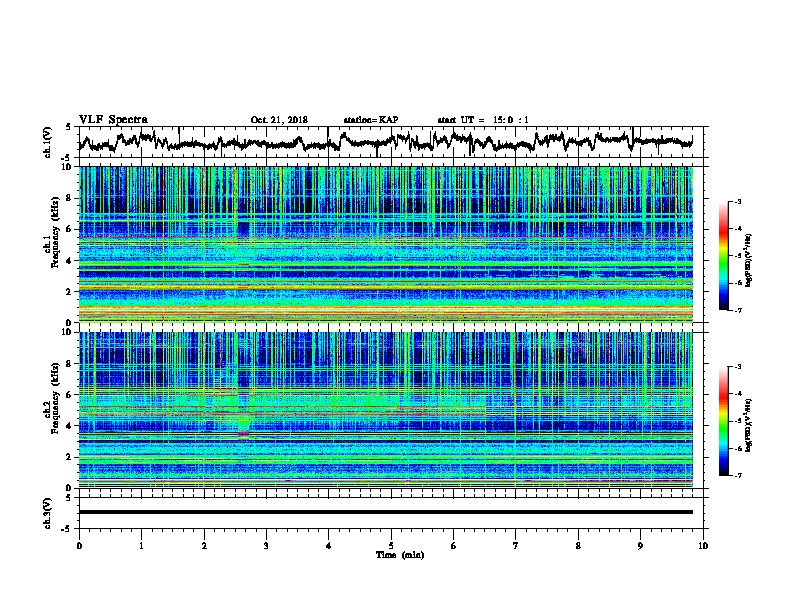Click the "-7" label on ch.1 color scale
The image size is (792, 612).
click(738, 310)
